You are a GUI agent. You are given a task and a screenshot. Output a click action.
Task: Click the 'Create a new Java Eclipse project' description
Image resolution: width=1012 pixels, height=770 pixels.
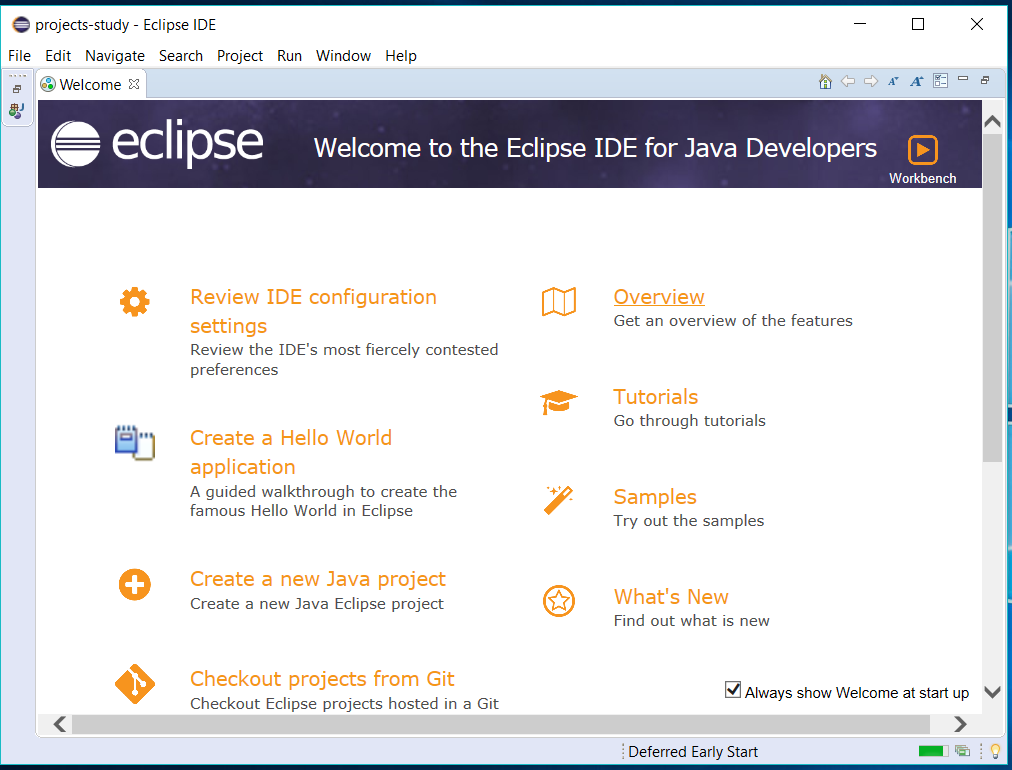317,604
